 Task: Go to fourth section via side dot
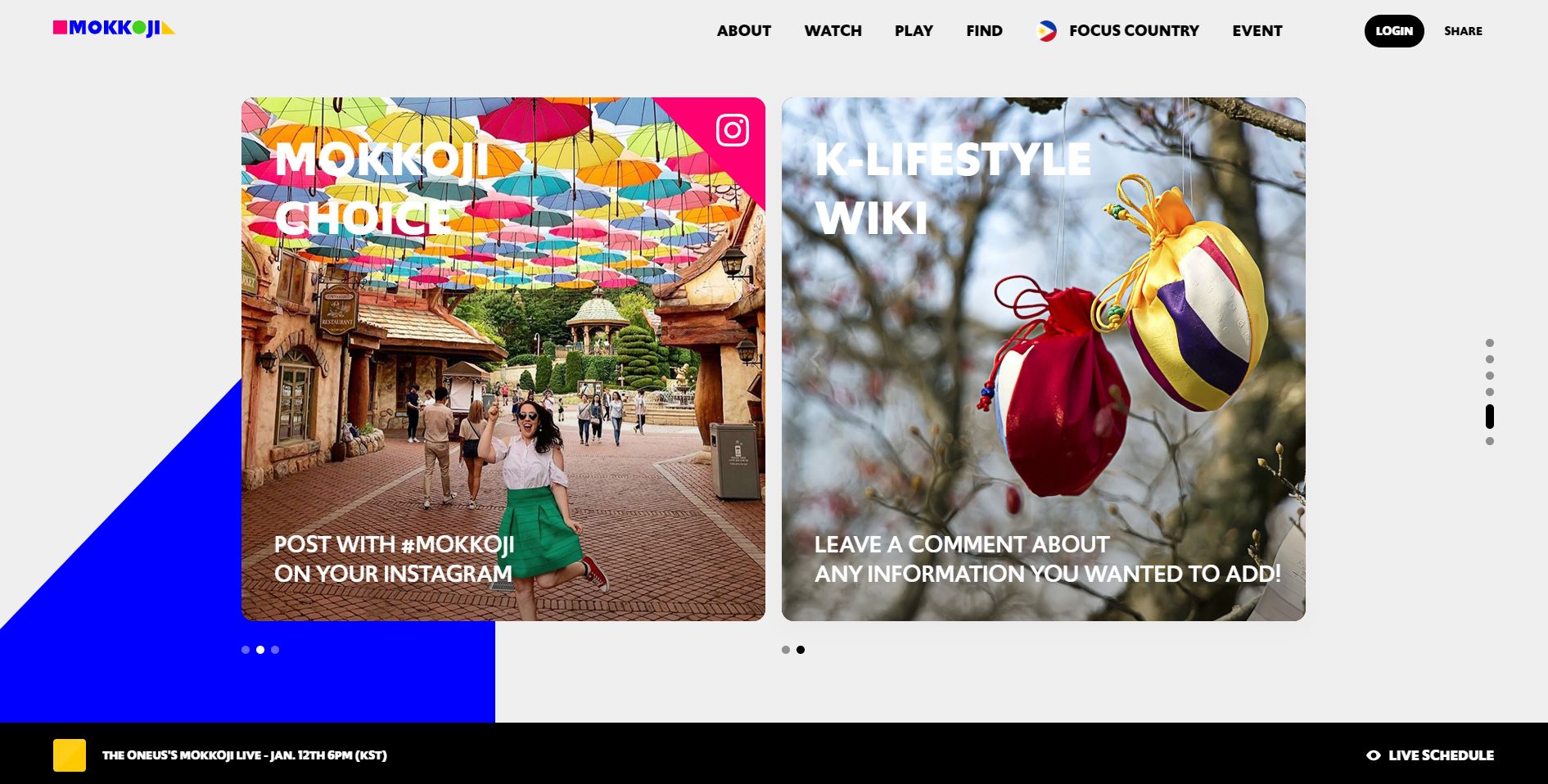[1490, 392]
